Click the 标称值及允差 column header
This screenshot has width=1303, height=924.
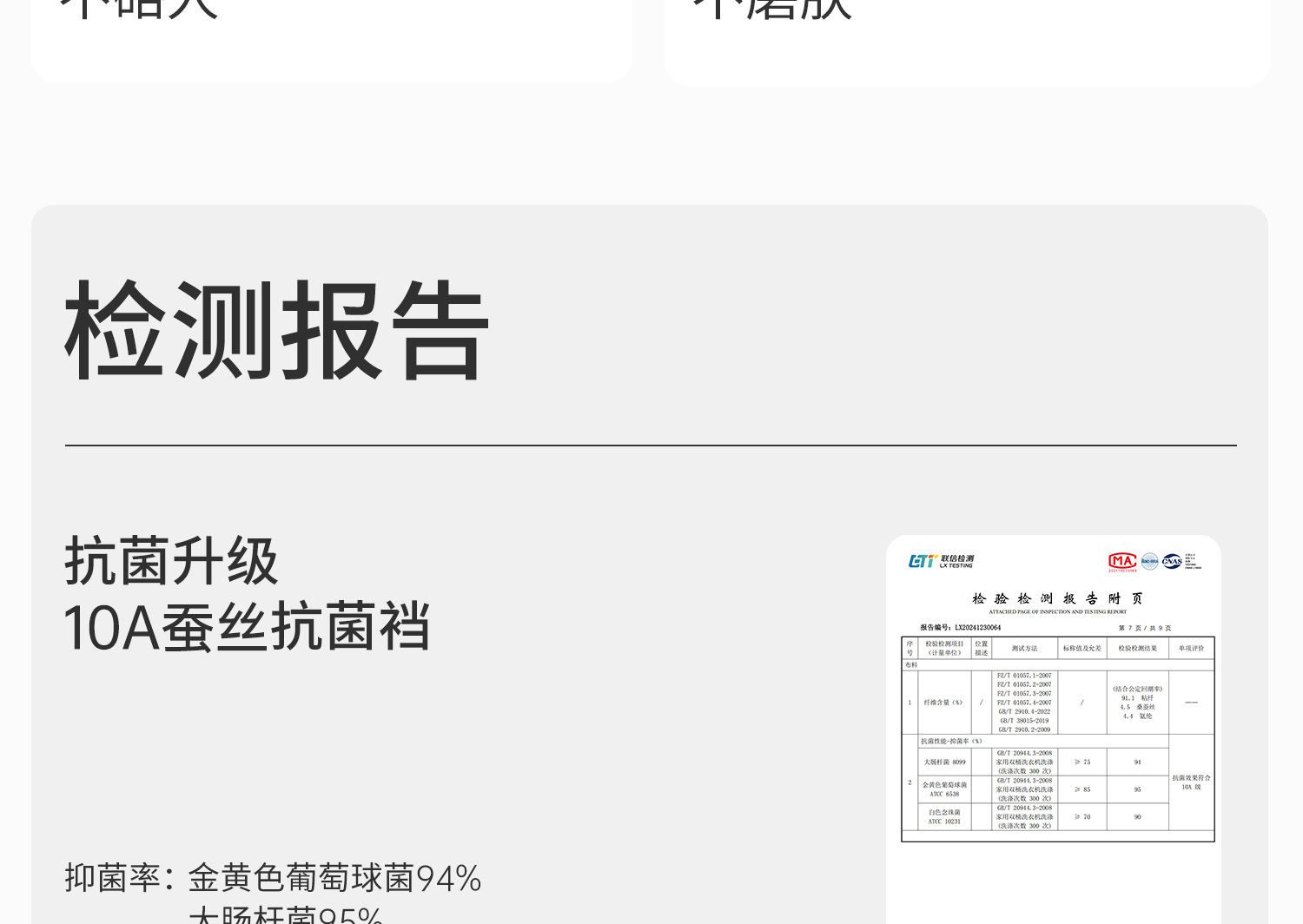pyautogui.click(x=1082, y=648)
